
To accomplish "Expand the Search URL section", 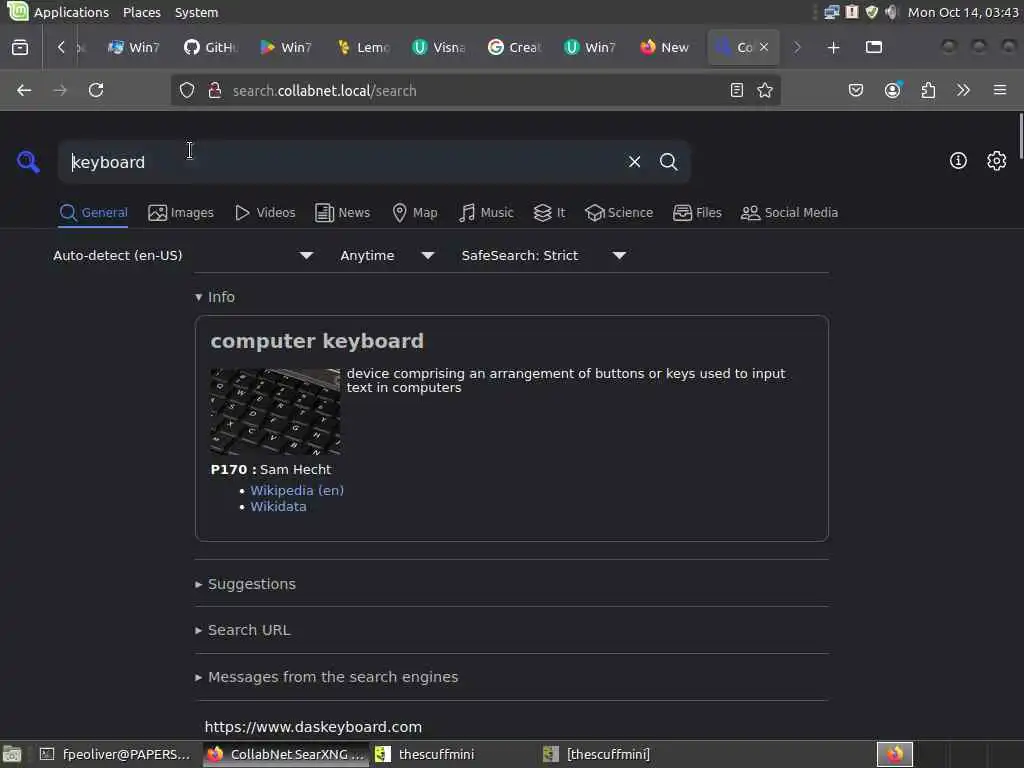I will [243, 630].
